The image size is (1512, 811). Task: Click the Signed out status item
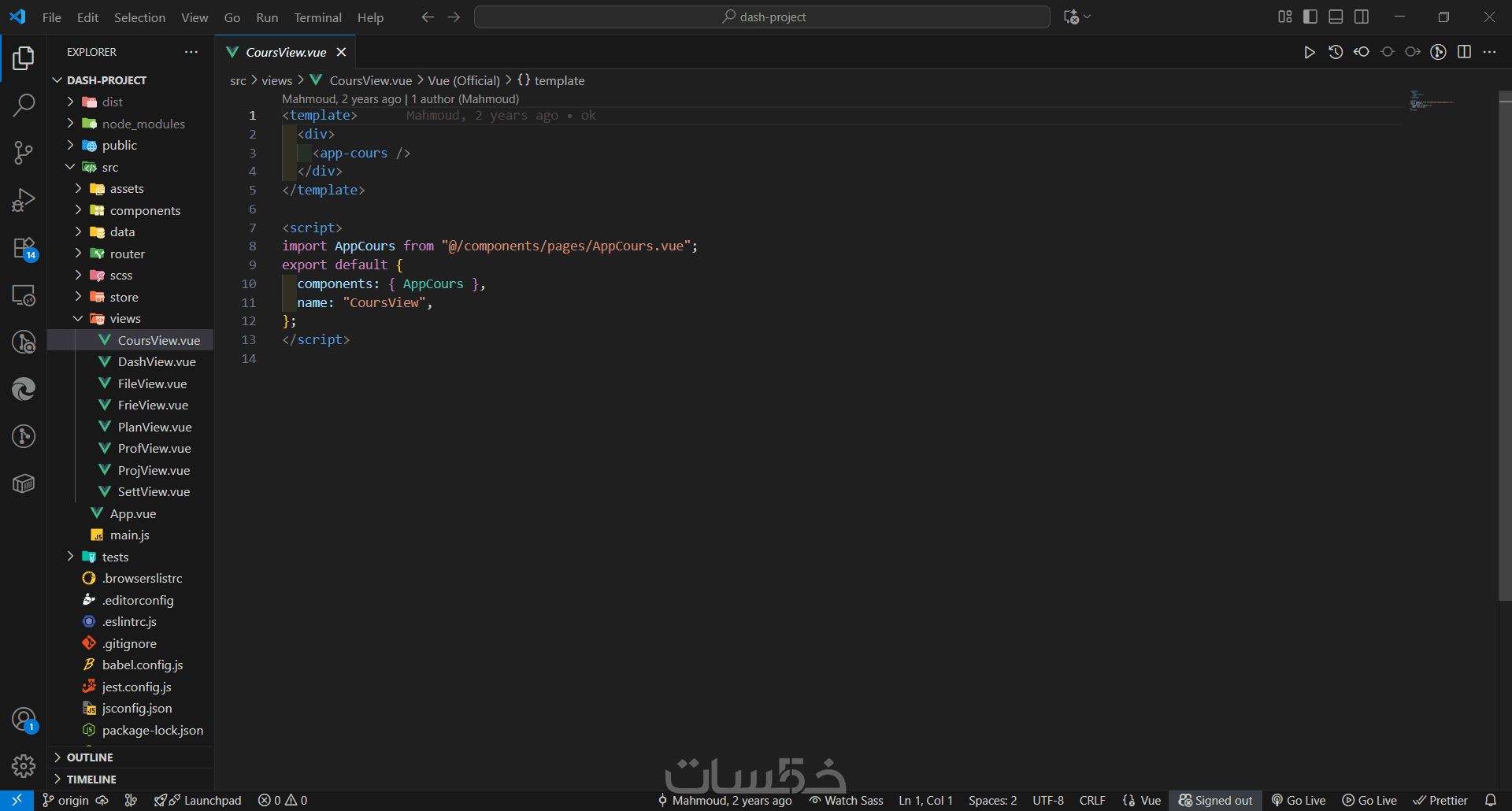pos(1215,801)
